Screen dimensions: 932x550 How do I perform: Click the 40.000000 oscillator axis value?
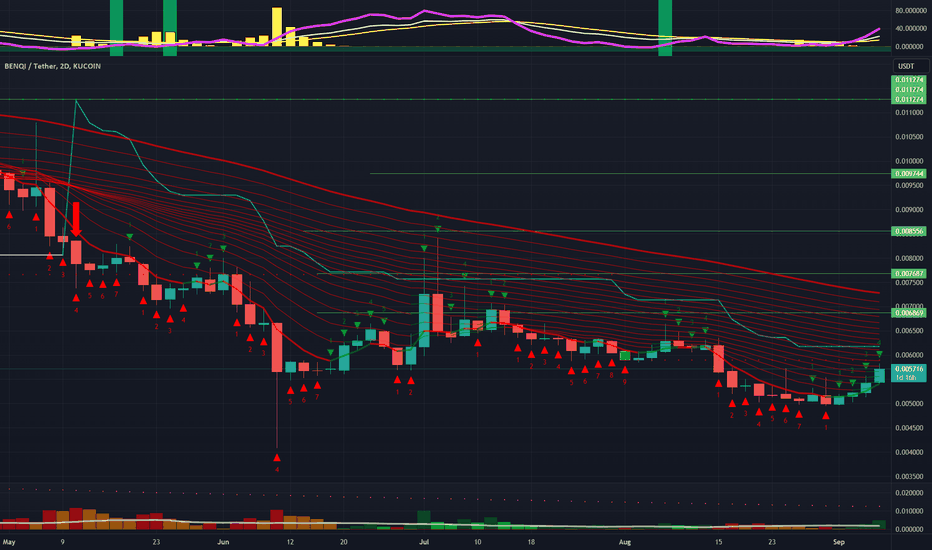[x=909, y=29]
